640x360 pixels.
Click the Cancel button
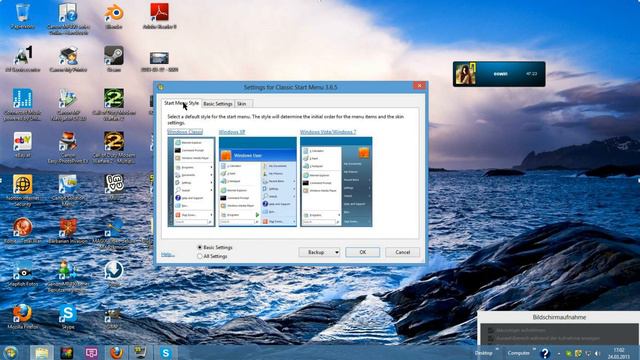click(402, 252)
